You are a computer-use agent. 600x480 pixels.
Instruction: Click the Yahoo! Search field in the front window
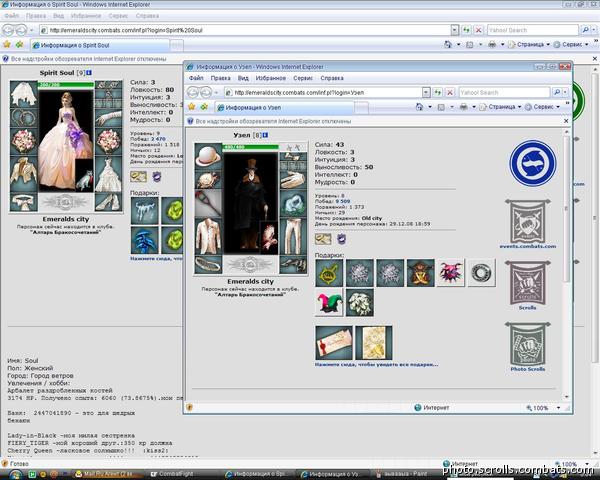pyautogui.click(x=504, y=92)
